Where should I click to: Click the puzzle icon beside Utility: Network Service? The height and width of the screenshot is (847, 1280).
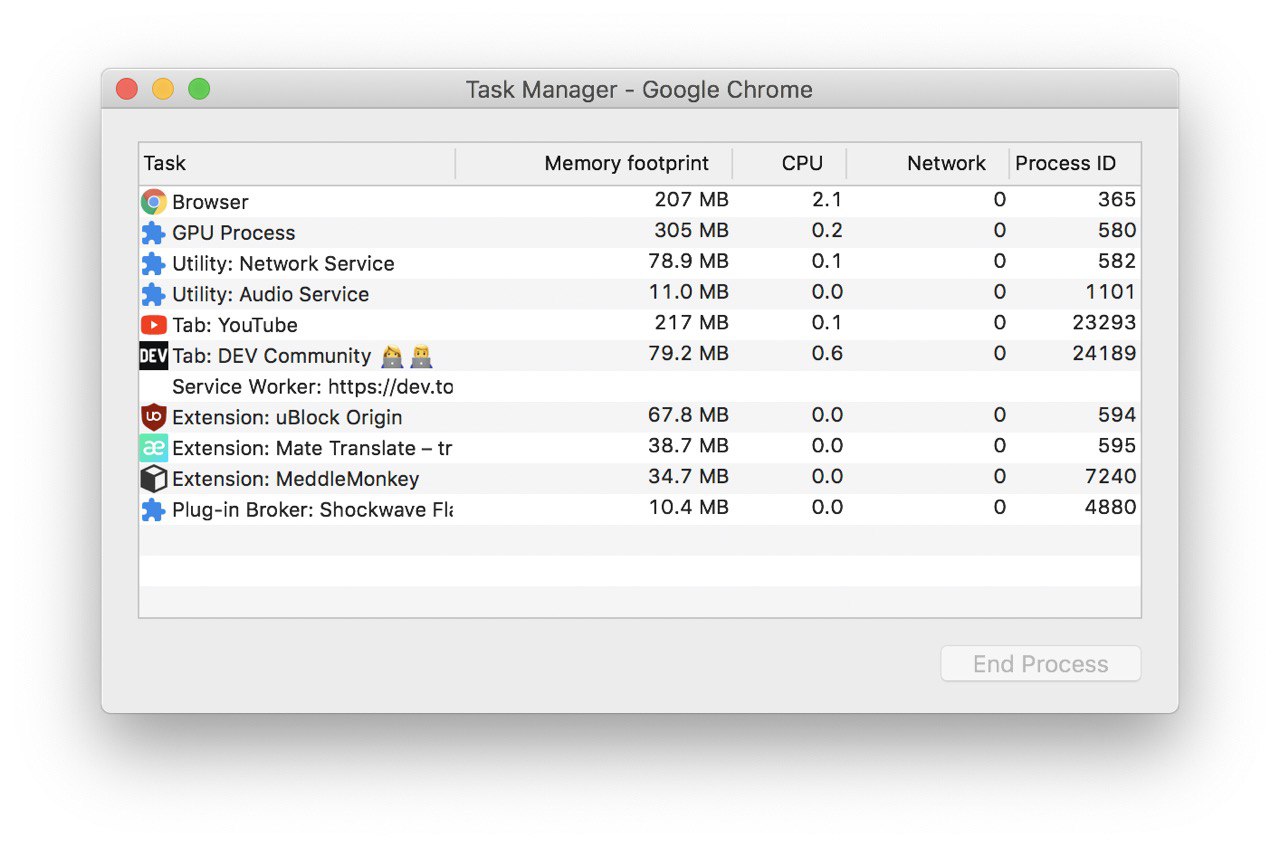[153, 264]
